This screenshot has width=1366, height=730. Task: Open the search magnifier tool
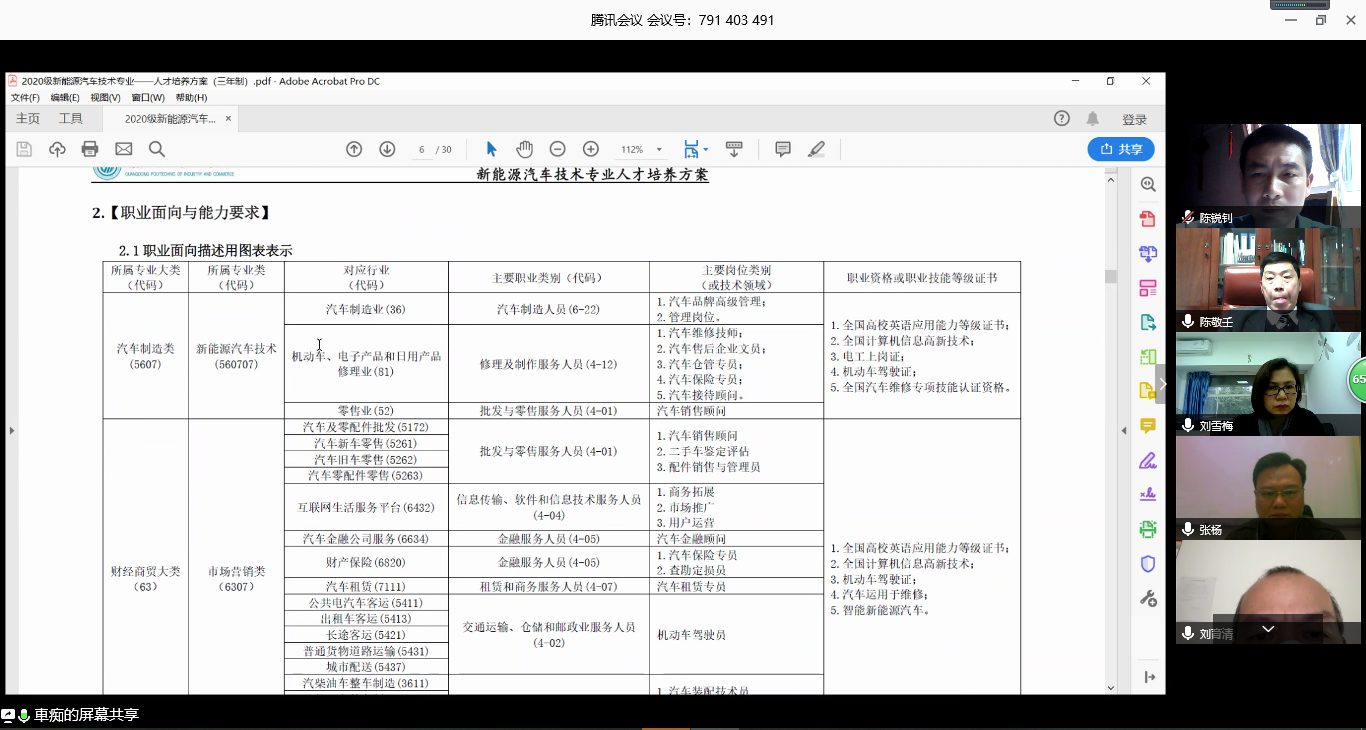tap(157, 149)
